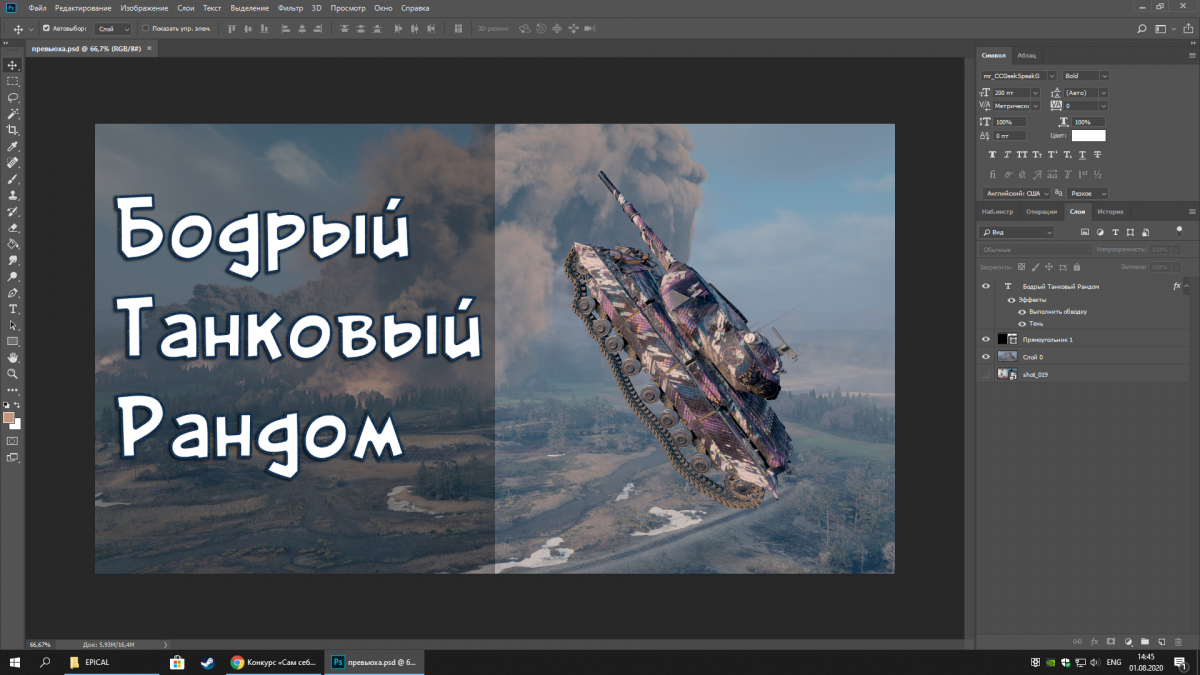Show the shot_019 layer
The image size is (1200, 675).
point(986,374)
